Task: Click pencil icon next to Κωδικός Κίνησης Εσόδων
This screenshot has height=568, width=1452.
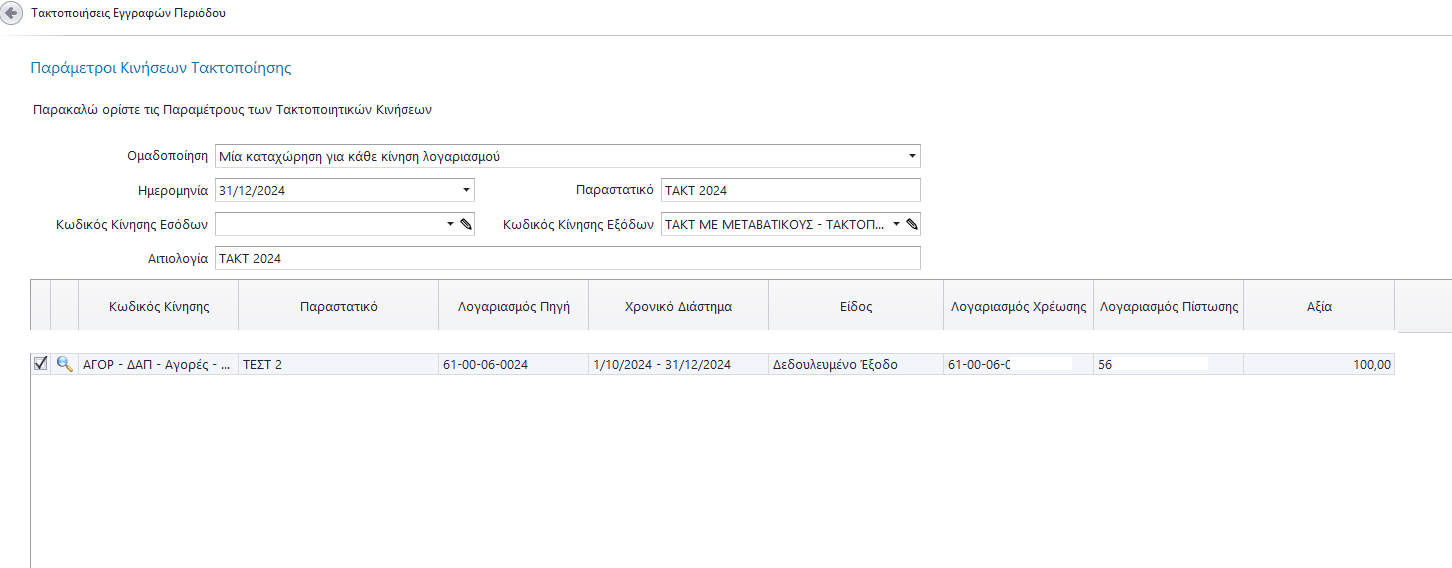Action: 466,225
